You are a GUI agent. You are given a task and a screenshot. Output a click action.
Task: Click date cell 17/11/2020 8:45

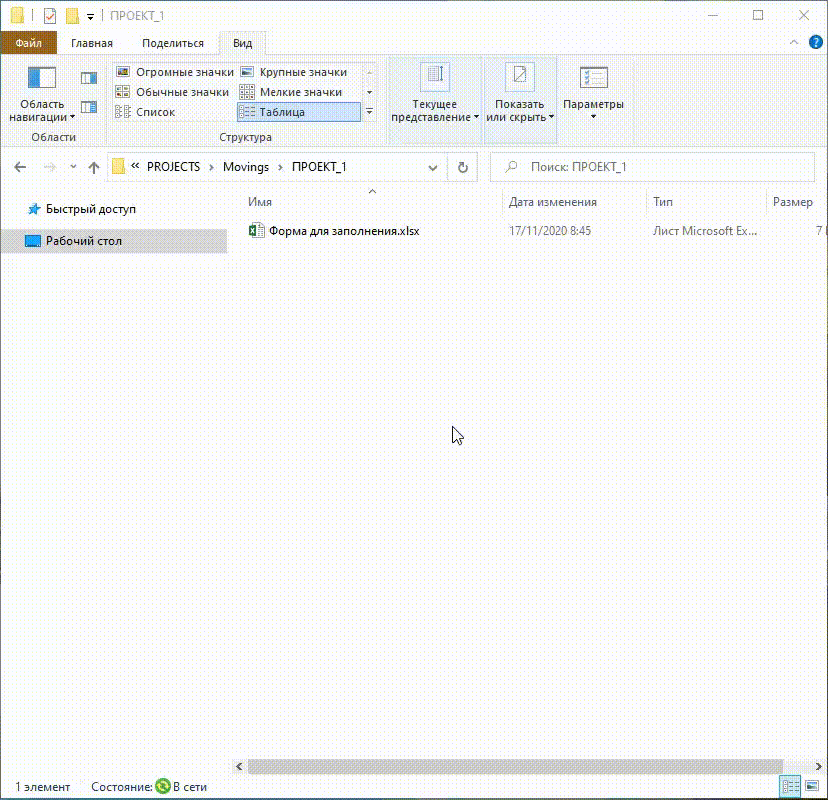(x=550, y=231)
